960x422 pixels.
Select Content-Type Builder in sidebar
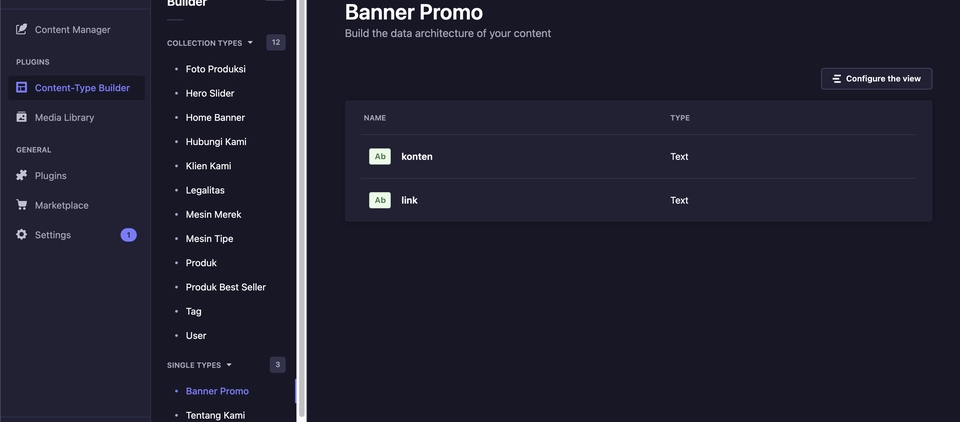tap(76, 88)
